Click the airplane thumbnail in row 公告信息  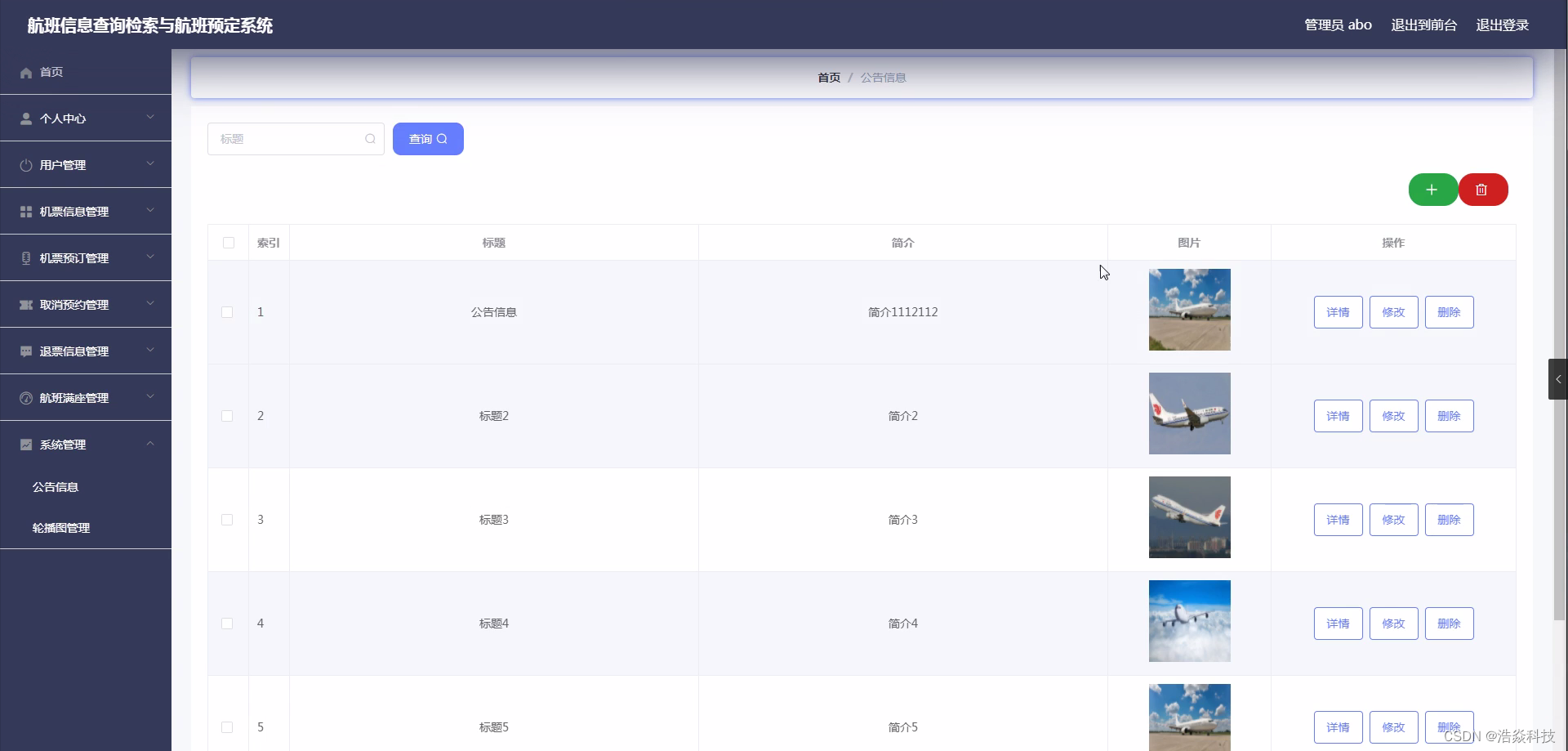point(1190,310)
